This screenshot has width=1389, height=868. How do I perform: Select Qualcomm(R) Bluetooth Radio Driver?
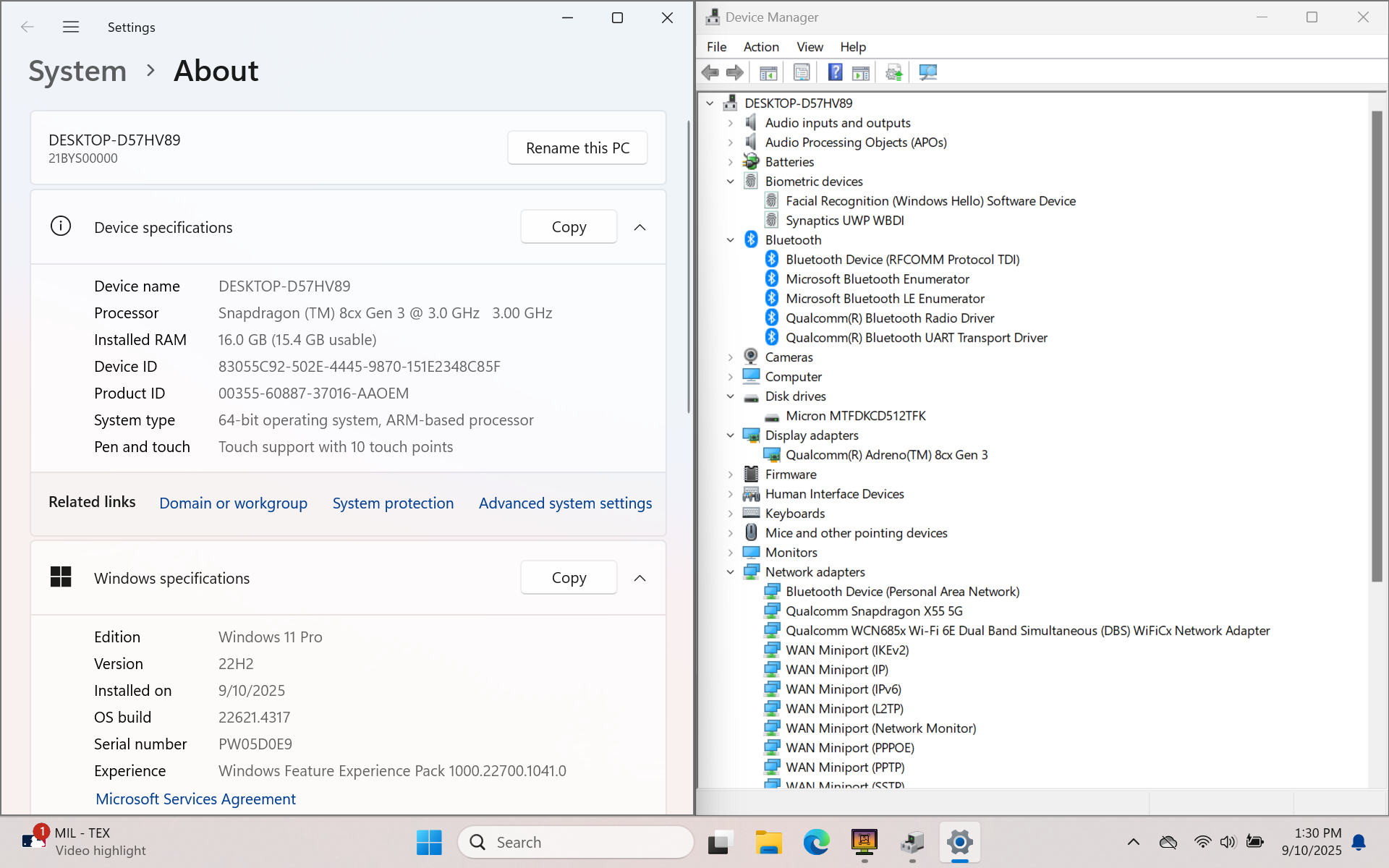890,318
